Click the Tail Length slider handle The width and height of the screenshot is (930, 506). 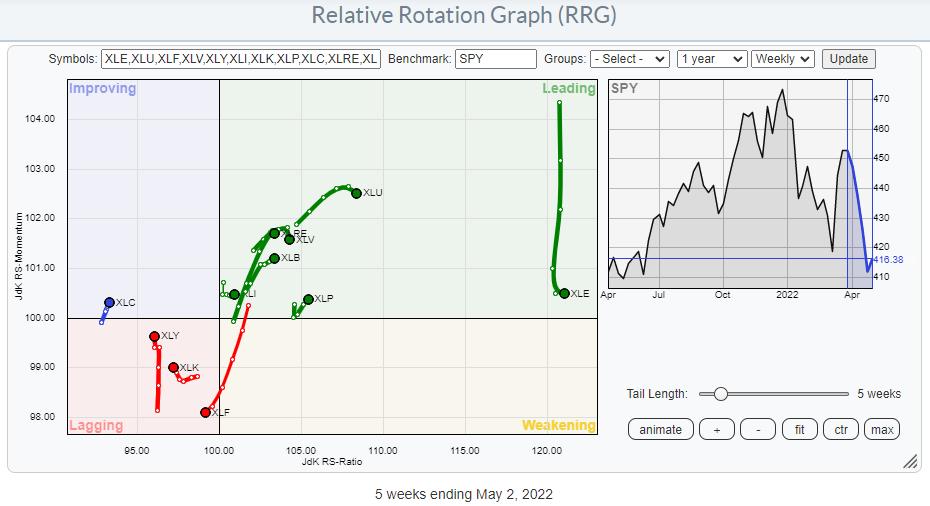(720, 394)
